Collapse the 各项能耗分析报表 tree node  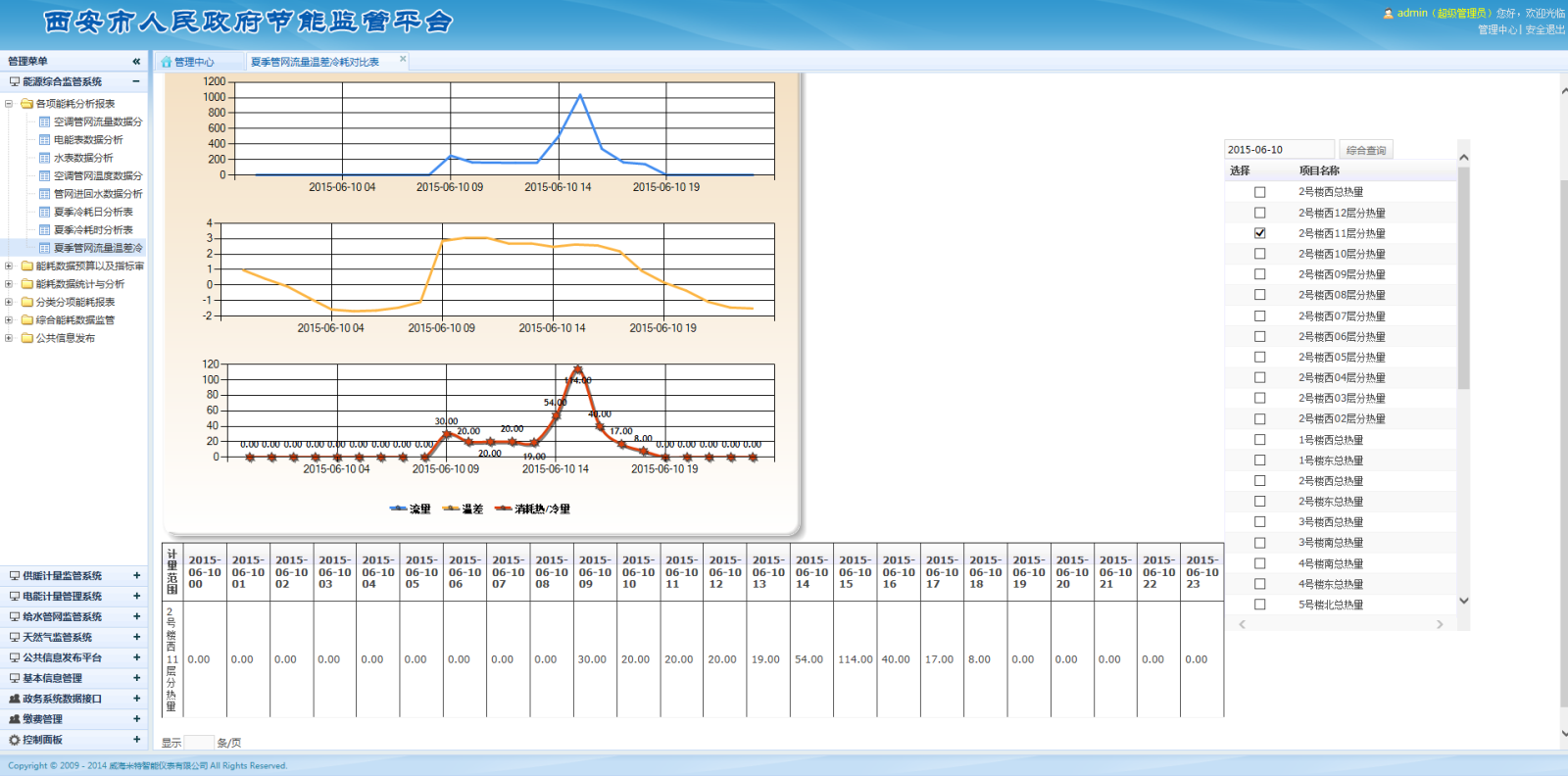click(9, 104)
